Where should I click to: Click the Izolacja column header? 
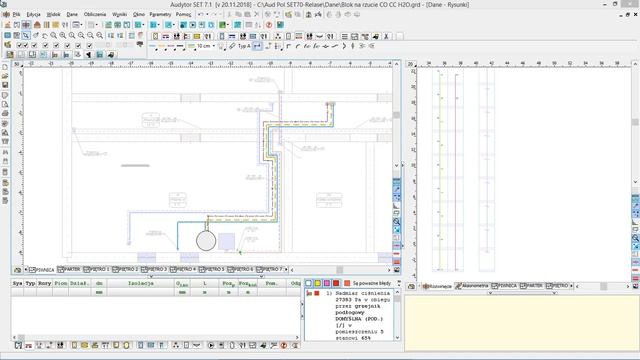pos(141,283)
